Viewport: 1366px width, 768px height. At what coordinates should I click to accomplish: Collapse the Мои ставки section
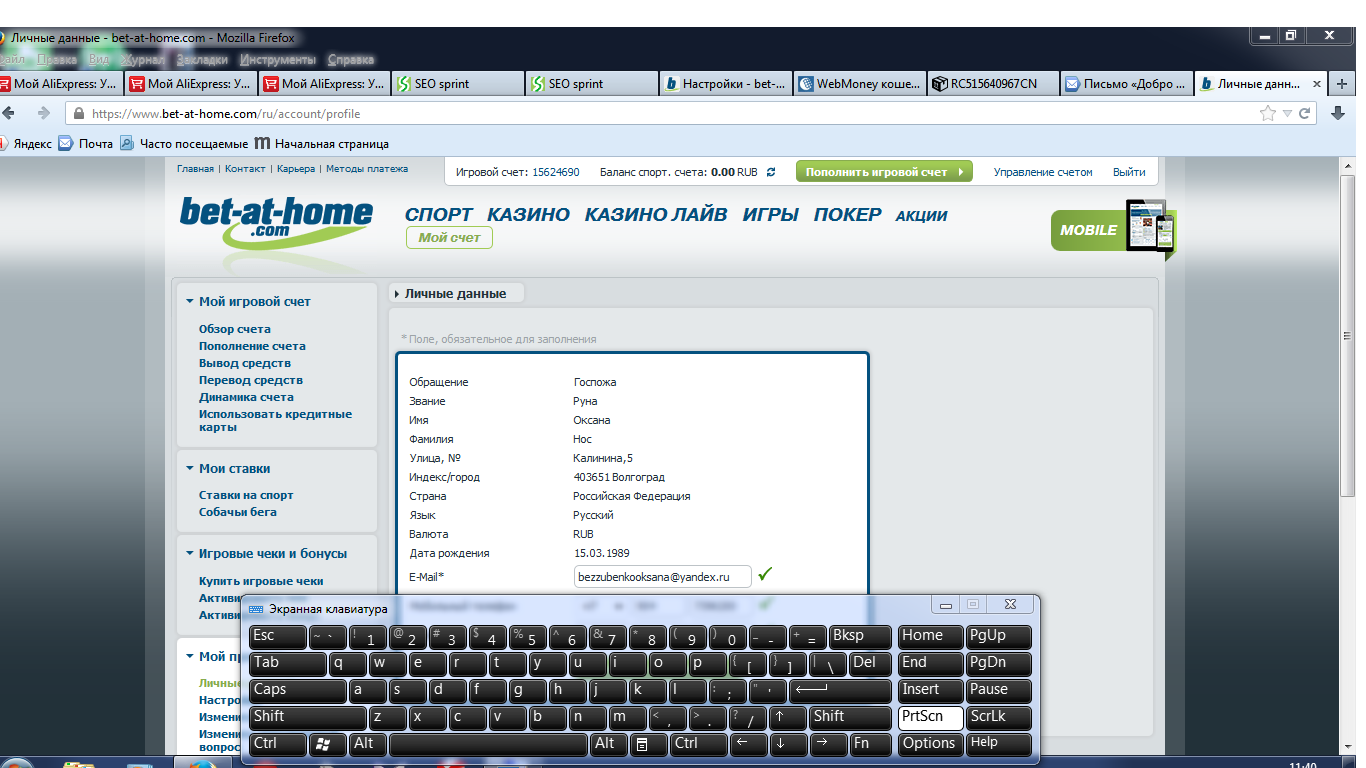pyautogui.click(x=189, y=468)
